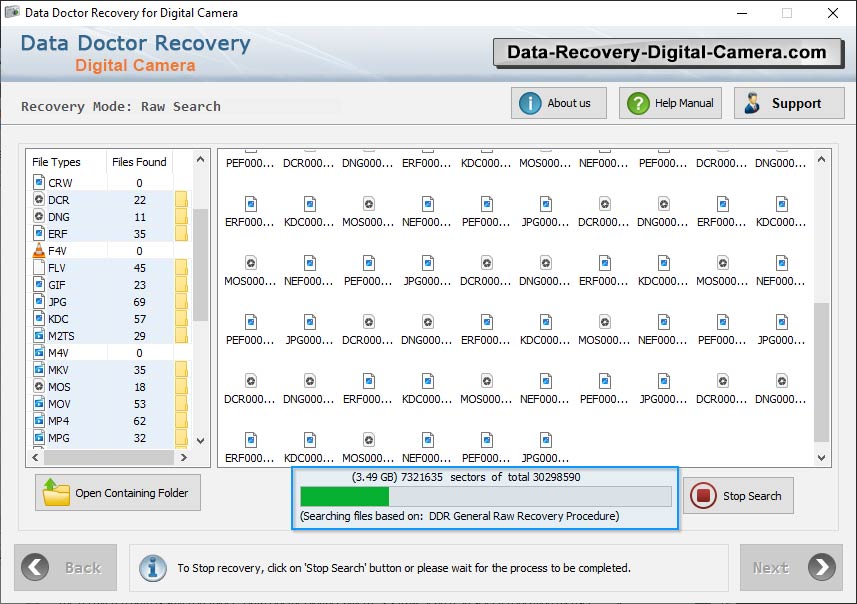Click the M2TS files found count 29
The image size is (857, 604).
click(x=140, y=336)
